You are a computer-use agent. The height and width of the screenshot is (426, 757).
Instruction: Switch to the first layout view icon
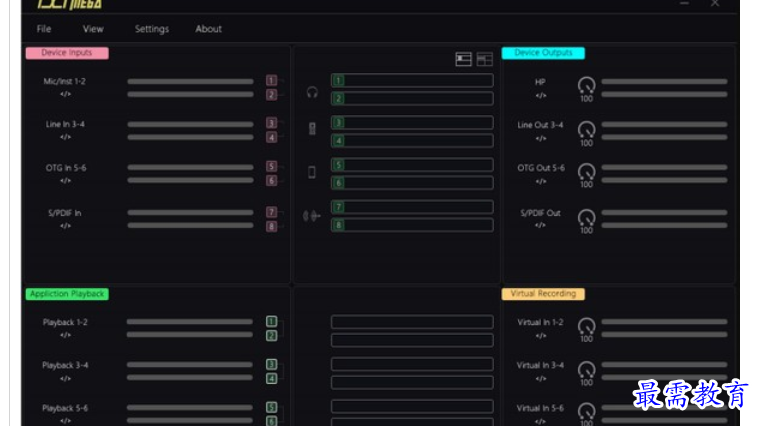pos(463,59)
